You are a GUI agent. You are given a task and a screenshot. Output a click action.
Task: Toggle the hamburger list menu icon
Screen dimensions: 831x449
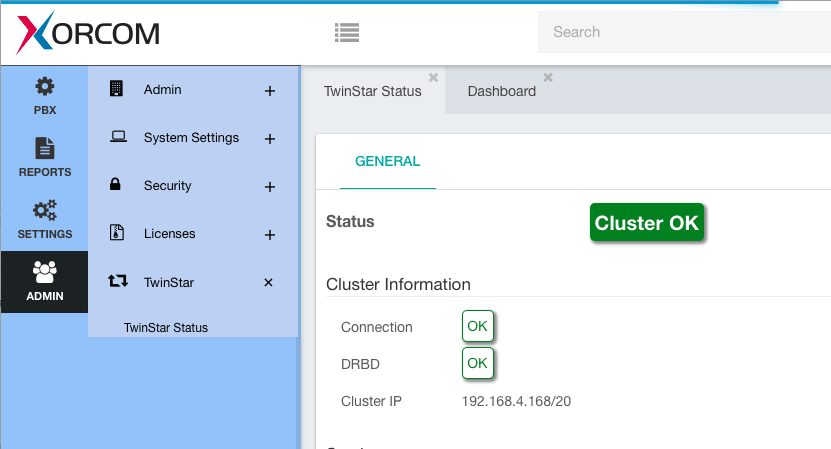click(x=347, y=33)
